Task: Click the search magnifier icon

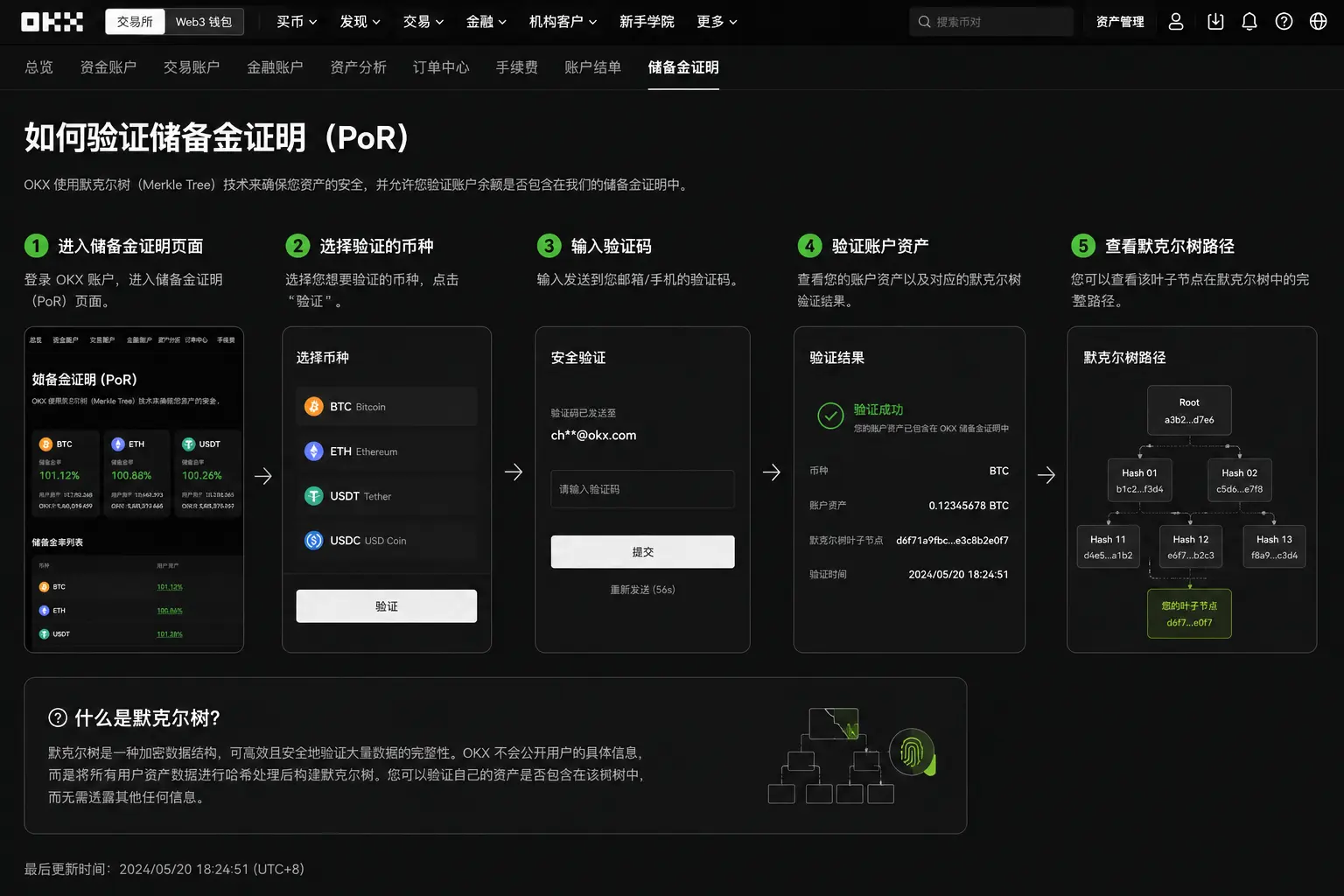Action: 924,22
